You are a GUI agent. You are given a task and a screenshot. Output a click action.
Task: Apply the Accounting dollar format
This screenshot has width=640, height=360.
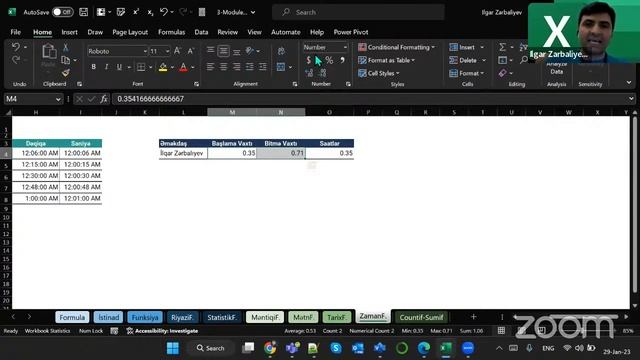click(309, 60)
